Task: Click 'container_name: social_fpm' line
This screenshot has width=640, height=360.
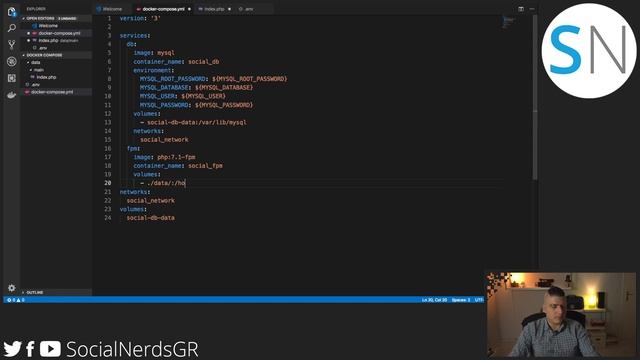Action: [x=178, y=166]
